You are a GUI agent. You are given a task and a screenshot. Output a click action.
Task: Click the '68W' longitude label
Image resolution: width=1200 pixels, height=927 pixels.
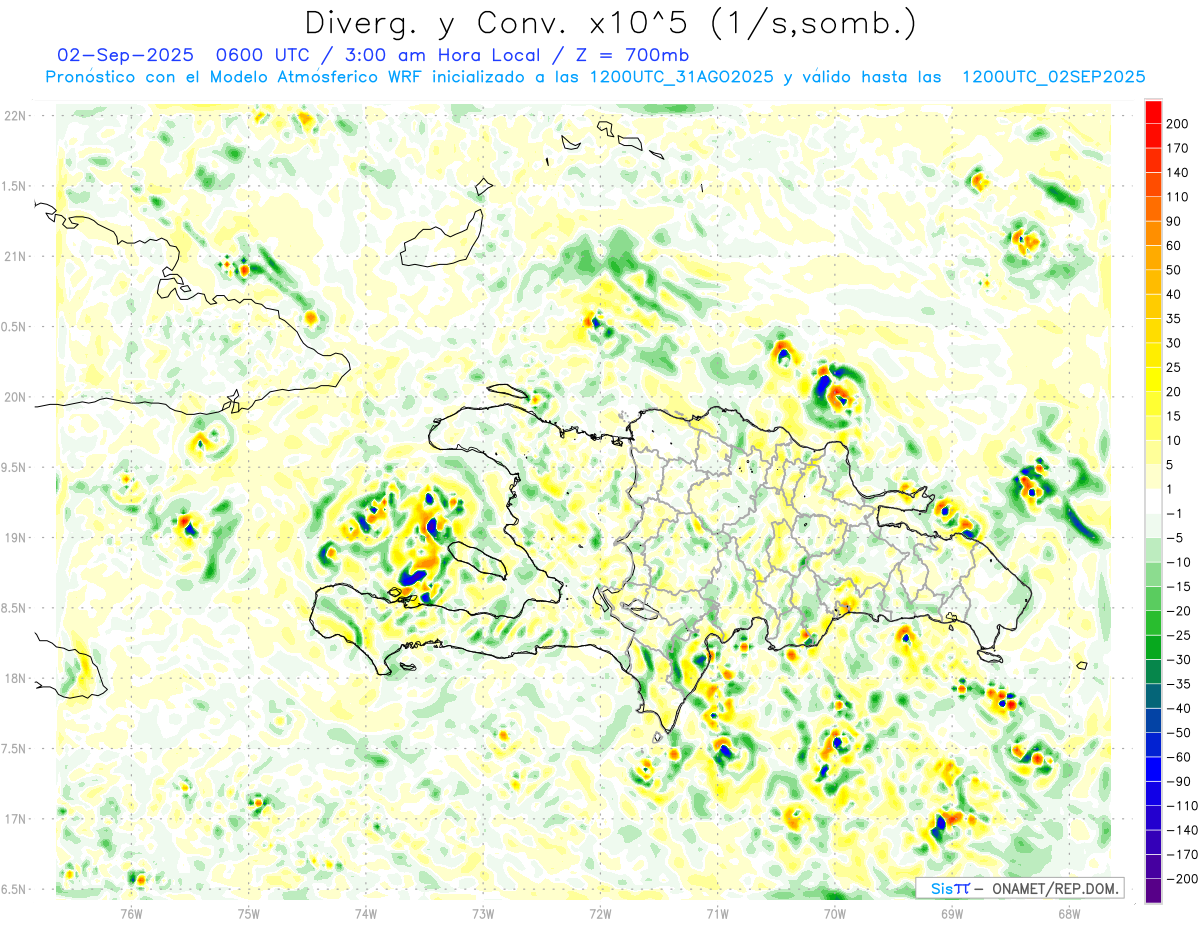click(x=1069, y=913)
